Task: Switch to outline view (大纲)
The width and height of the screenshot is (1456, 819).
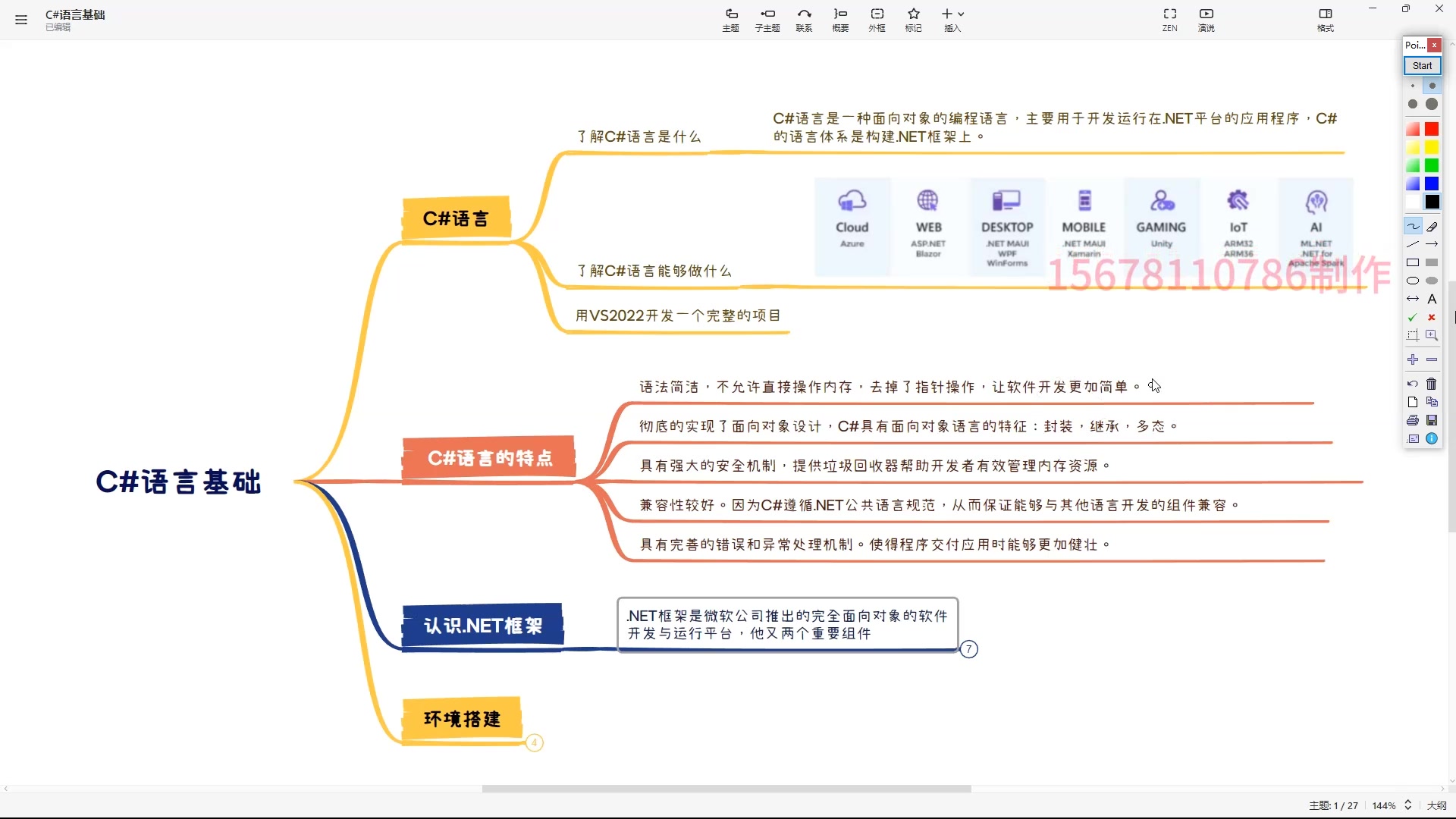Action: pos(1436,805)
